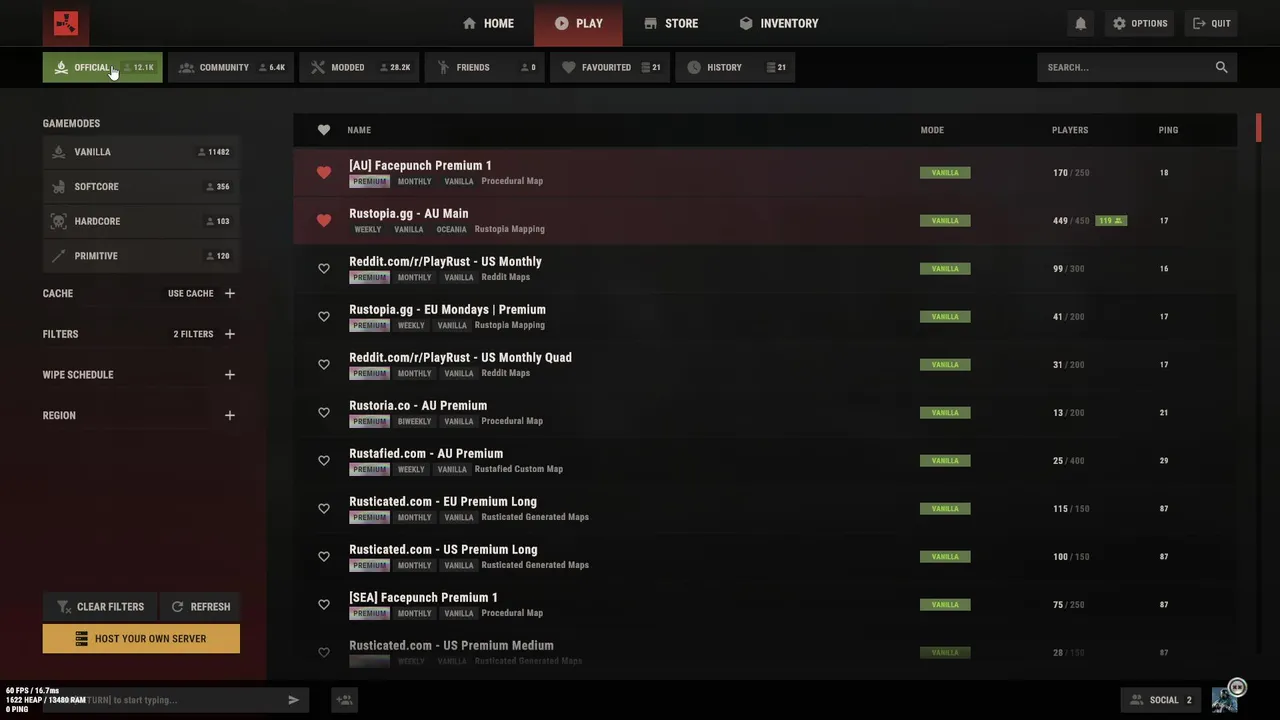Open the notifications bell
The height and width of the screenshot is (720, 1280).
coord(1080,23)
